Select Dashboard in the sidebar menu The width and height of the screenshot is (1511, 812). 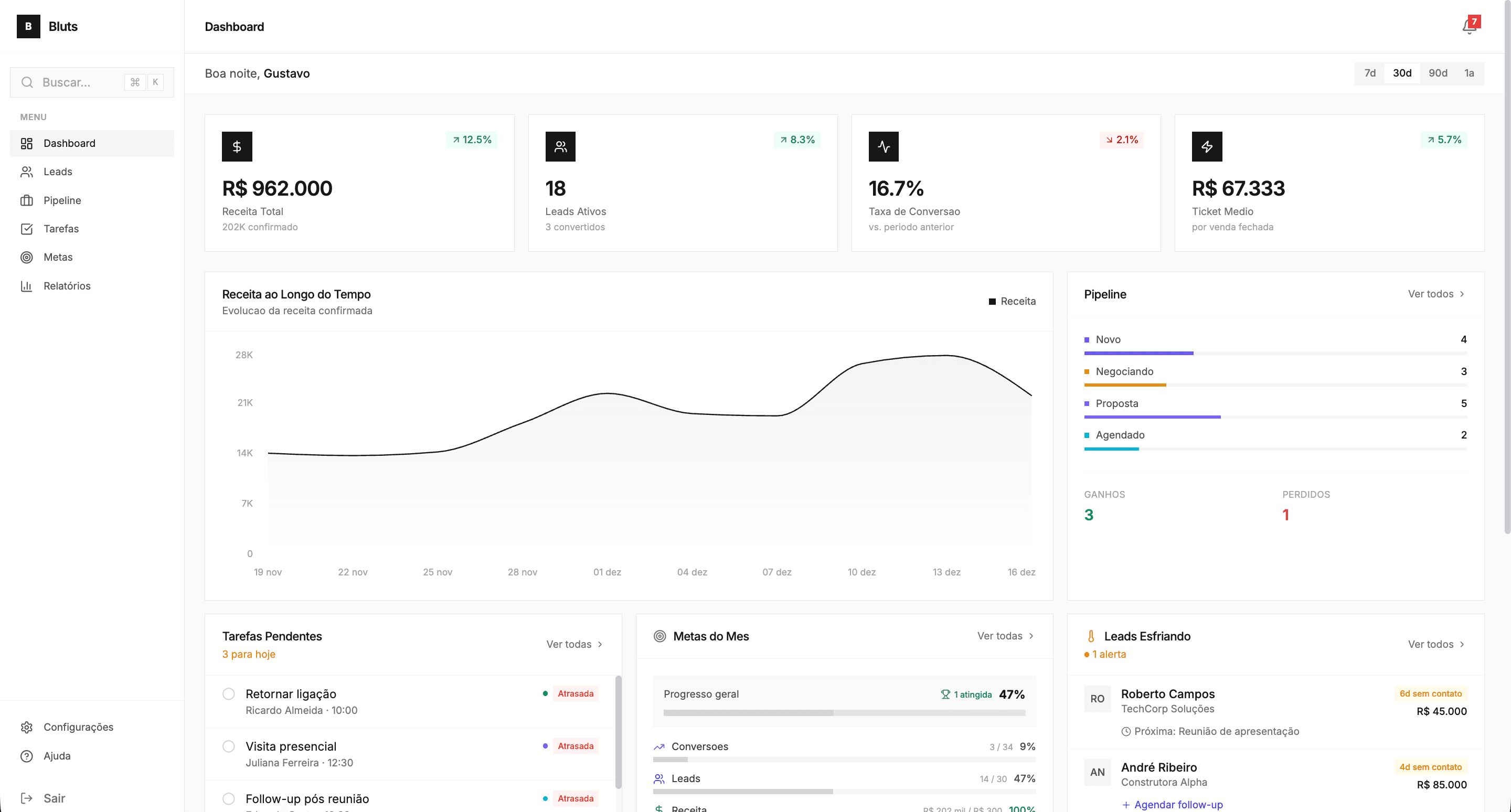(x=69, y=143)
